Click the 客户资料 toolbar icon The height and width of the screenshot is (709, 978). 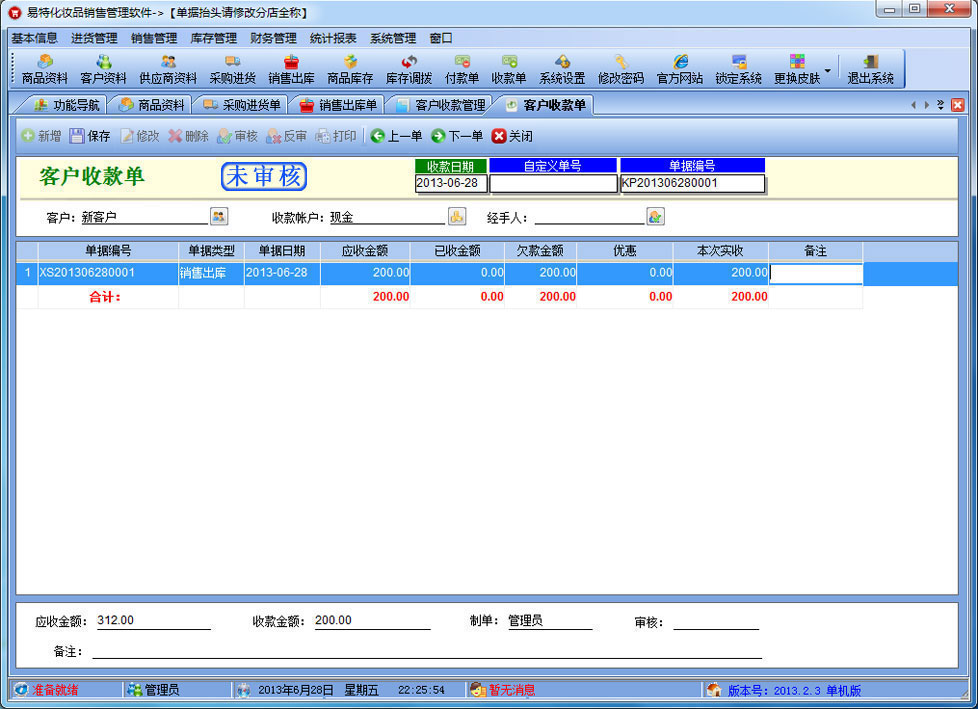(103, 69)
